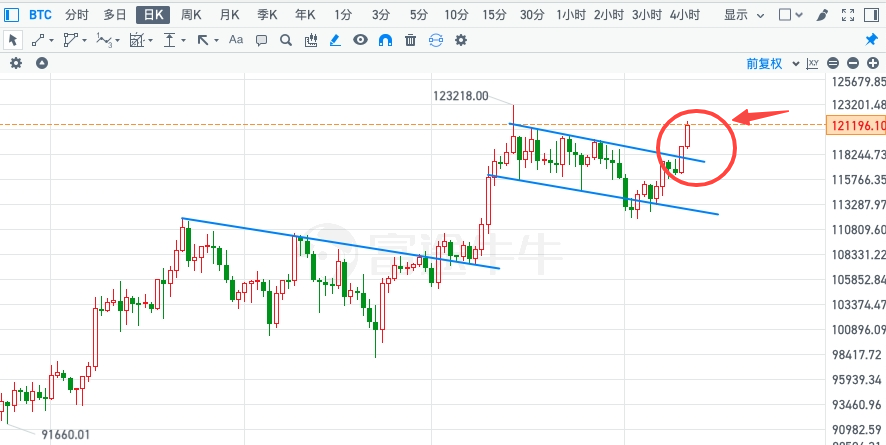Screen dimensions: 886x445
Task: Select the 2小时 interval
Action: tap(609, 15)
